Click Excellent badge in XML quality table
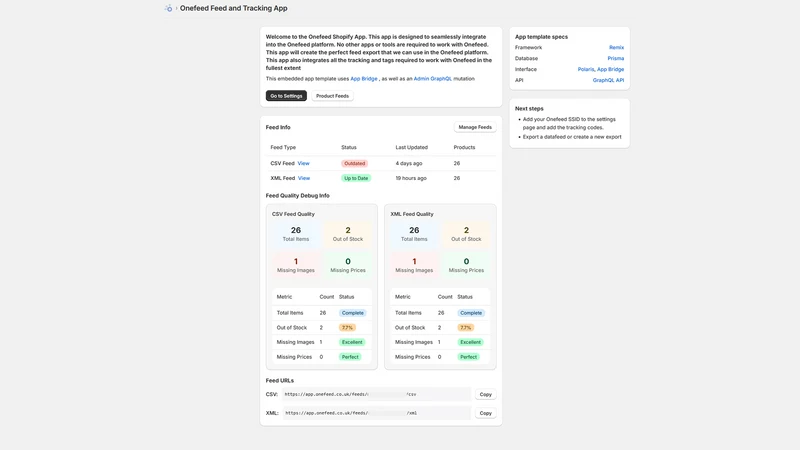The height and width of the screenshot is (450, 800). [470, 342]
